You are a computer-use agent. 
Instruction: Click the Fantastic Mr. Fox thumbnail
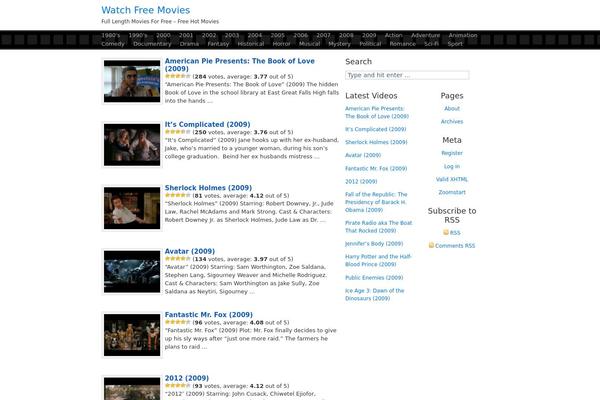(132, 335)
